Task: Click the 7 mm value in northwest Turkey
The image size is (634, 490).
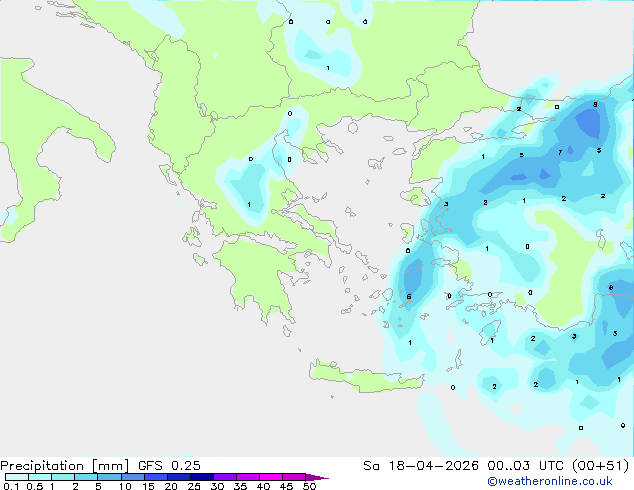Action: point(560,152)
